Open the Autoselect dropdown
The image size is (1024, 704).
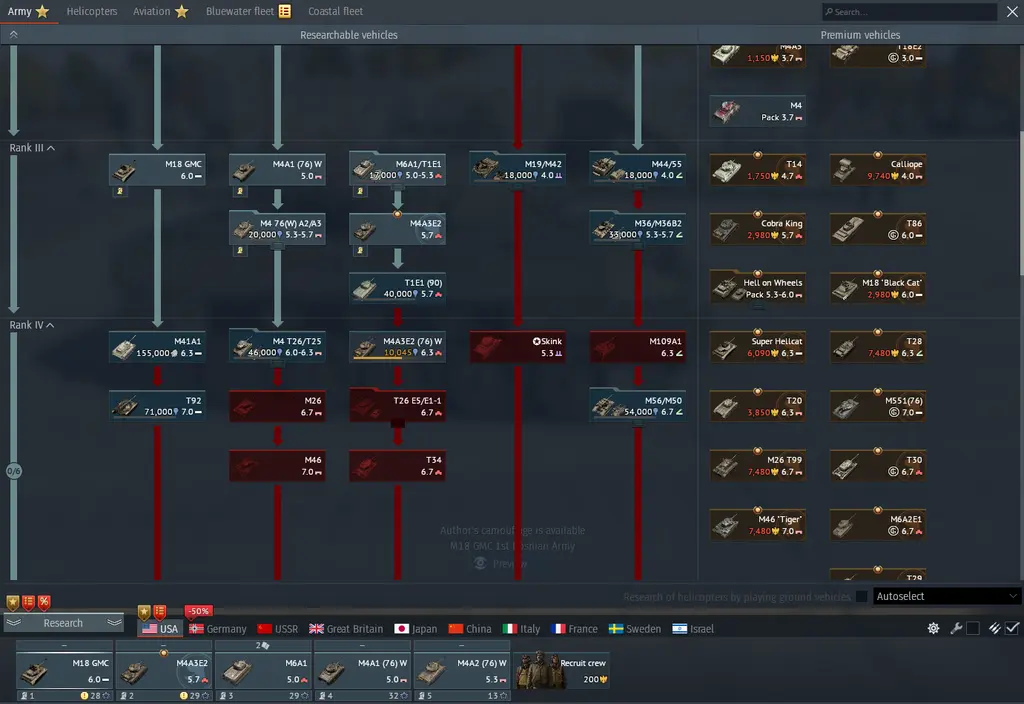[946, 596]
